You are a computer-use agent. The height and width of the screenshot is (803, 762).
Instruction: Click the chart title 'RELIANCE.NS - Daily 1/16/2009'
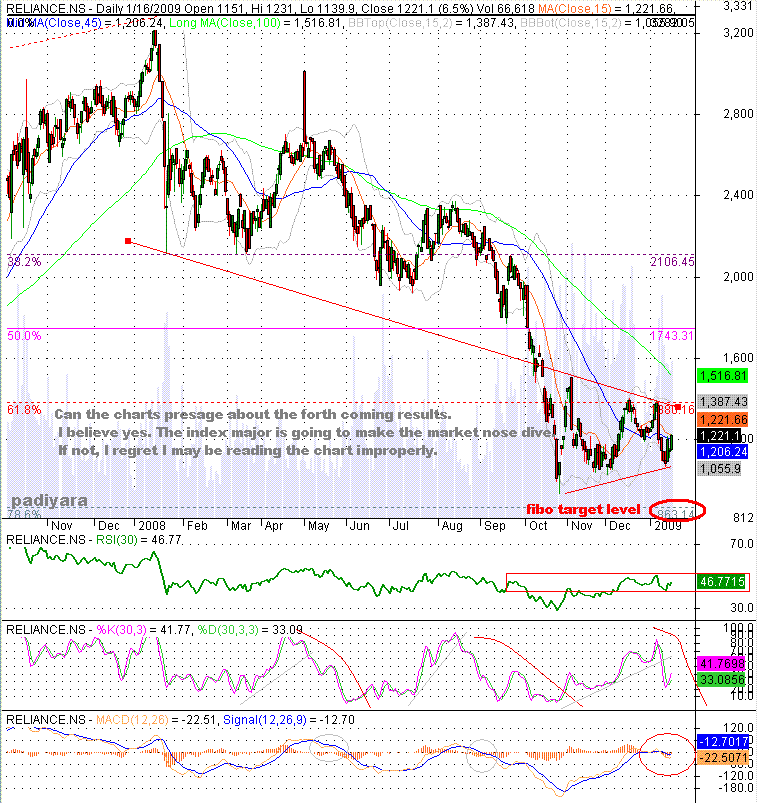point(94,9)
